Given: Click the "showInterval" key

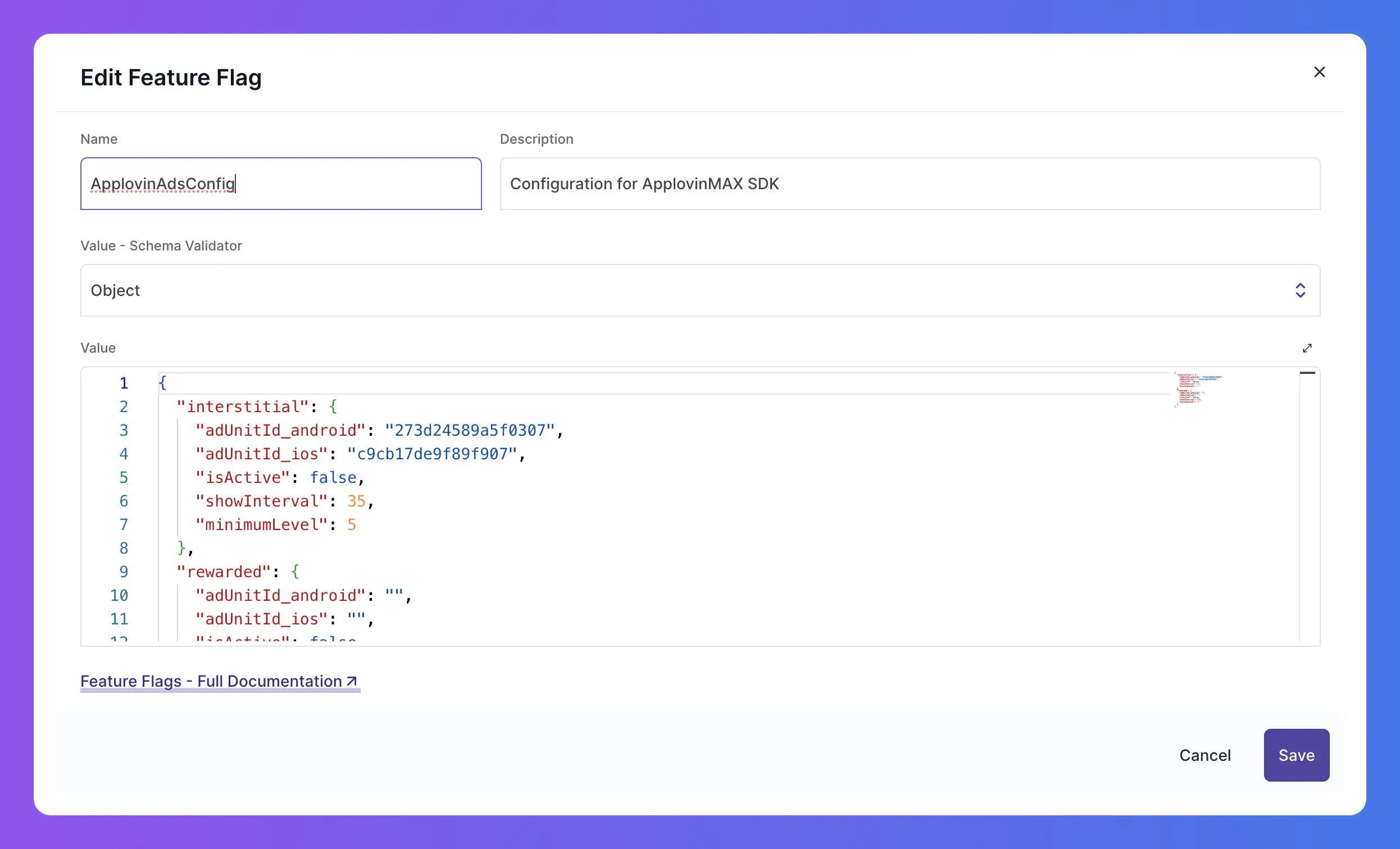Looking at the screenshot, I should pyautogui.click(x=261, y=501).
